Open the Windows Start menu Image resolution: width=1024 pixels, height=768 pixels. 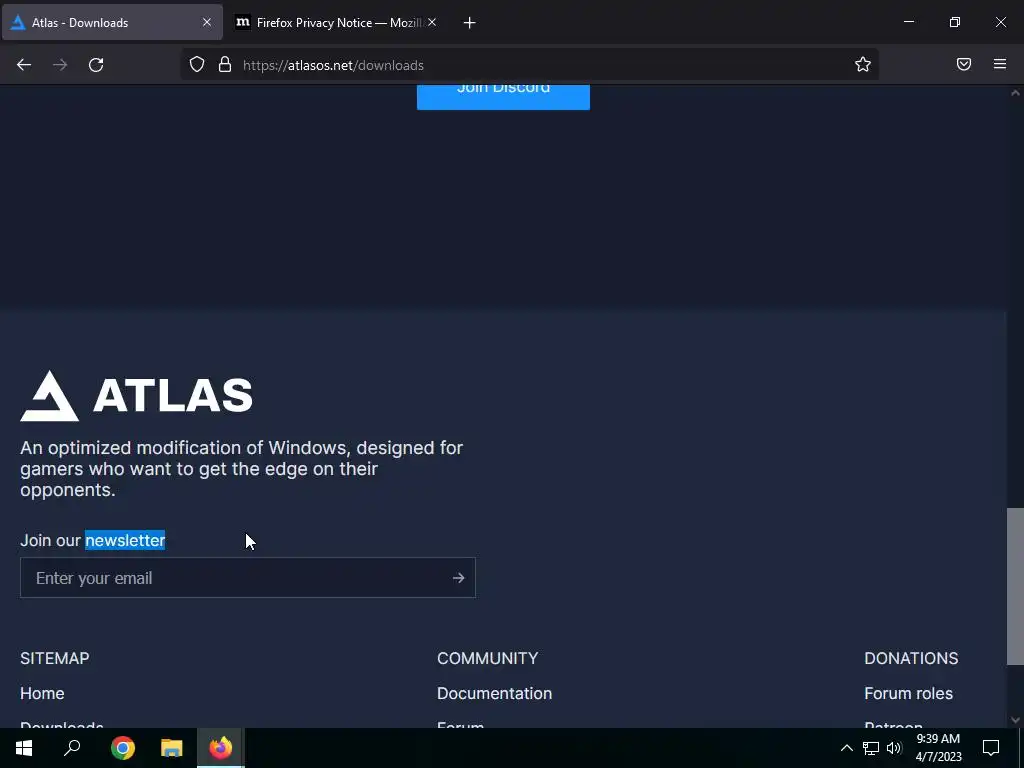(24, 748)
